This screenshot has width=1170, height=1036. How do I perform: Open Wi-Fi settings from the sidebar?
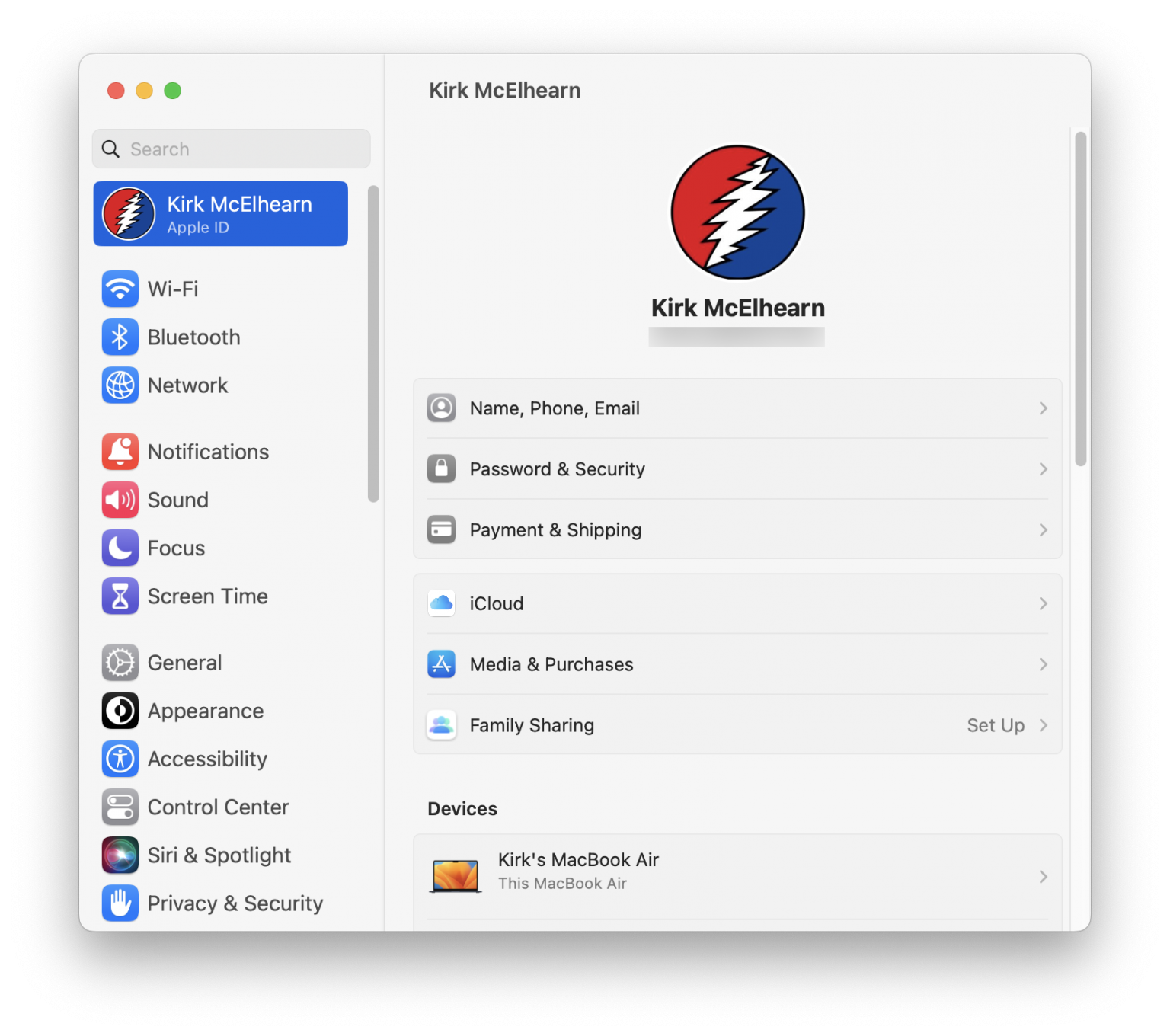tap(173, 289)
